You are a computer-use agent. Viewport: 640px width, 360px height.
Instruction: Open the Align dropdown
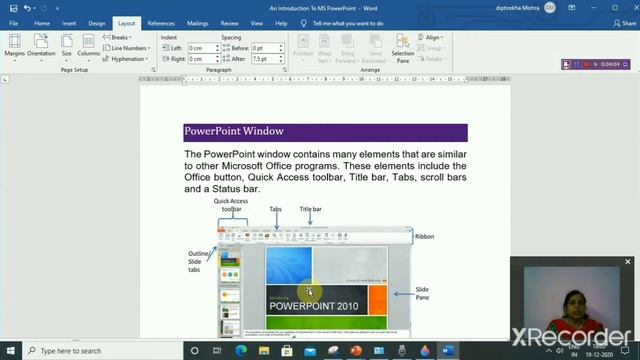coord(431,37)
